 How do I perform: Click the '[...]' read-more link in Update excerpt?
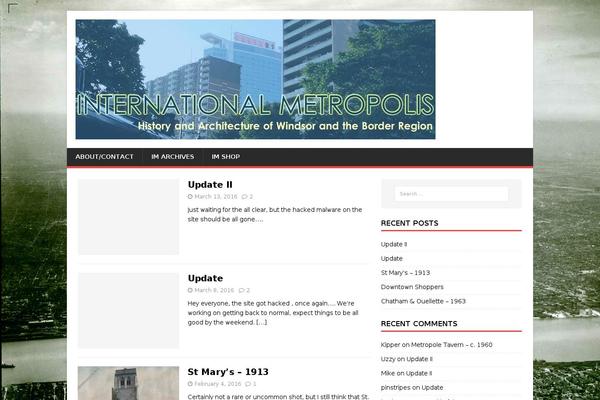point(262,322)
